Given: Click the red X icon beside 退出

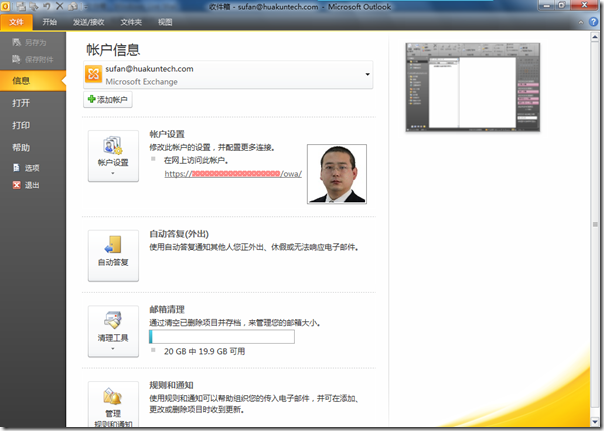Looking at the screenshot, I should click(16, 185).
